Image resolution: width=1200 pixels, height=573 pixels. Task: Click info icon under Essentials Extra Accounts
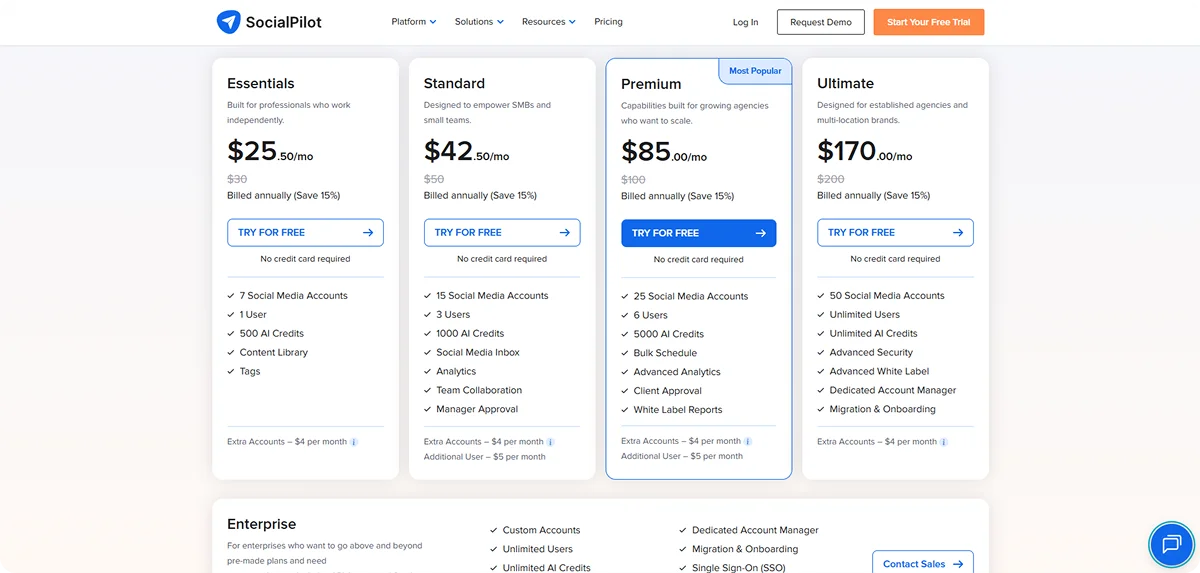tap(354, 442)
